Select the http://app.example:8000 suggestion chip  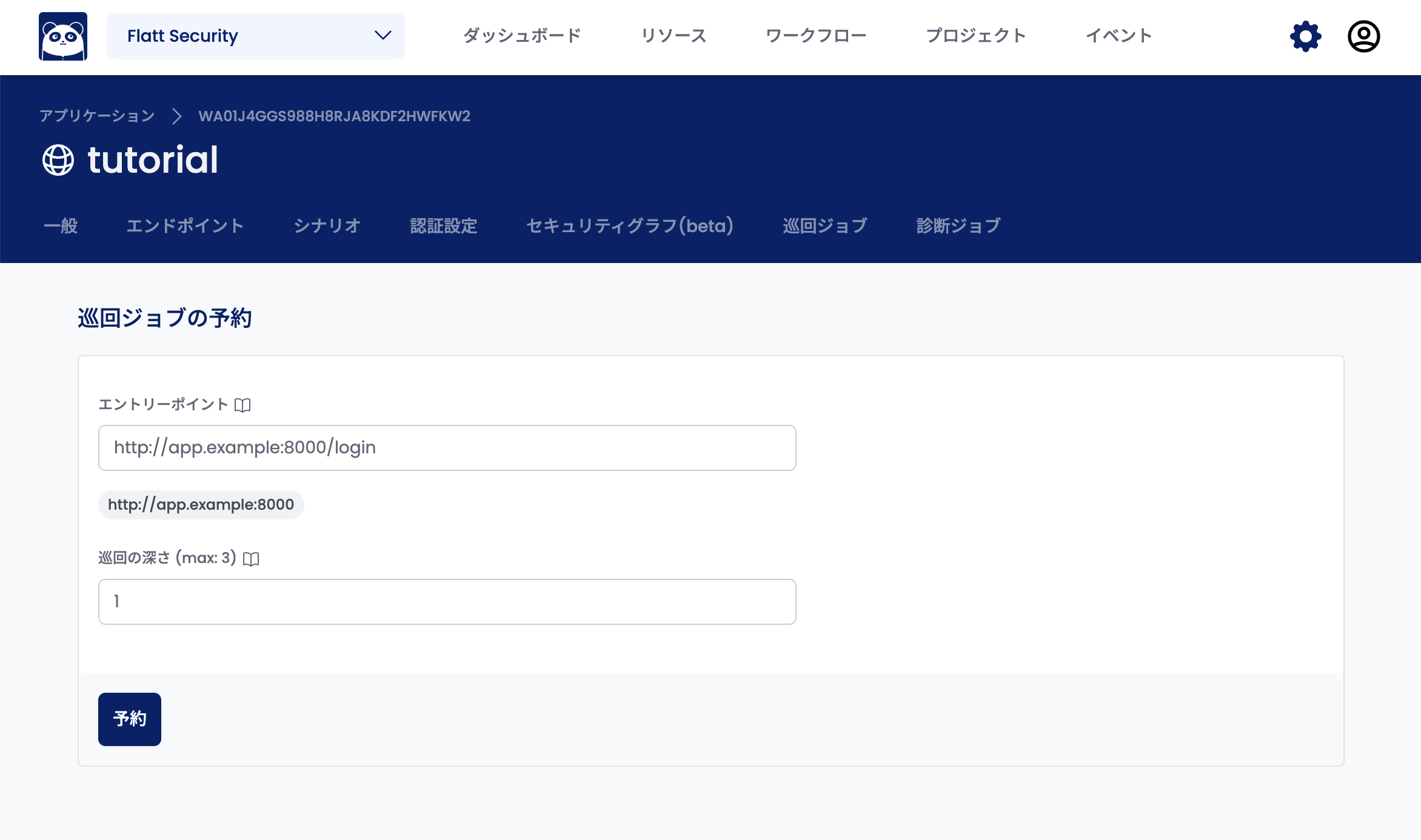click(201, 505)
